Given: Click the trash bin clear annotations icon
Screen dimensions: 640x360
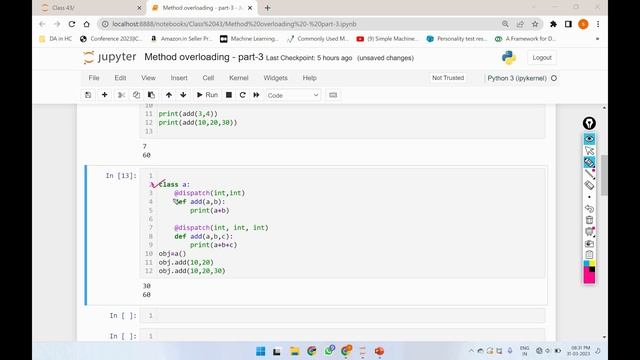Looking at the screenshot, I should [589, 220].
